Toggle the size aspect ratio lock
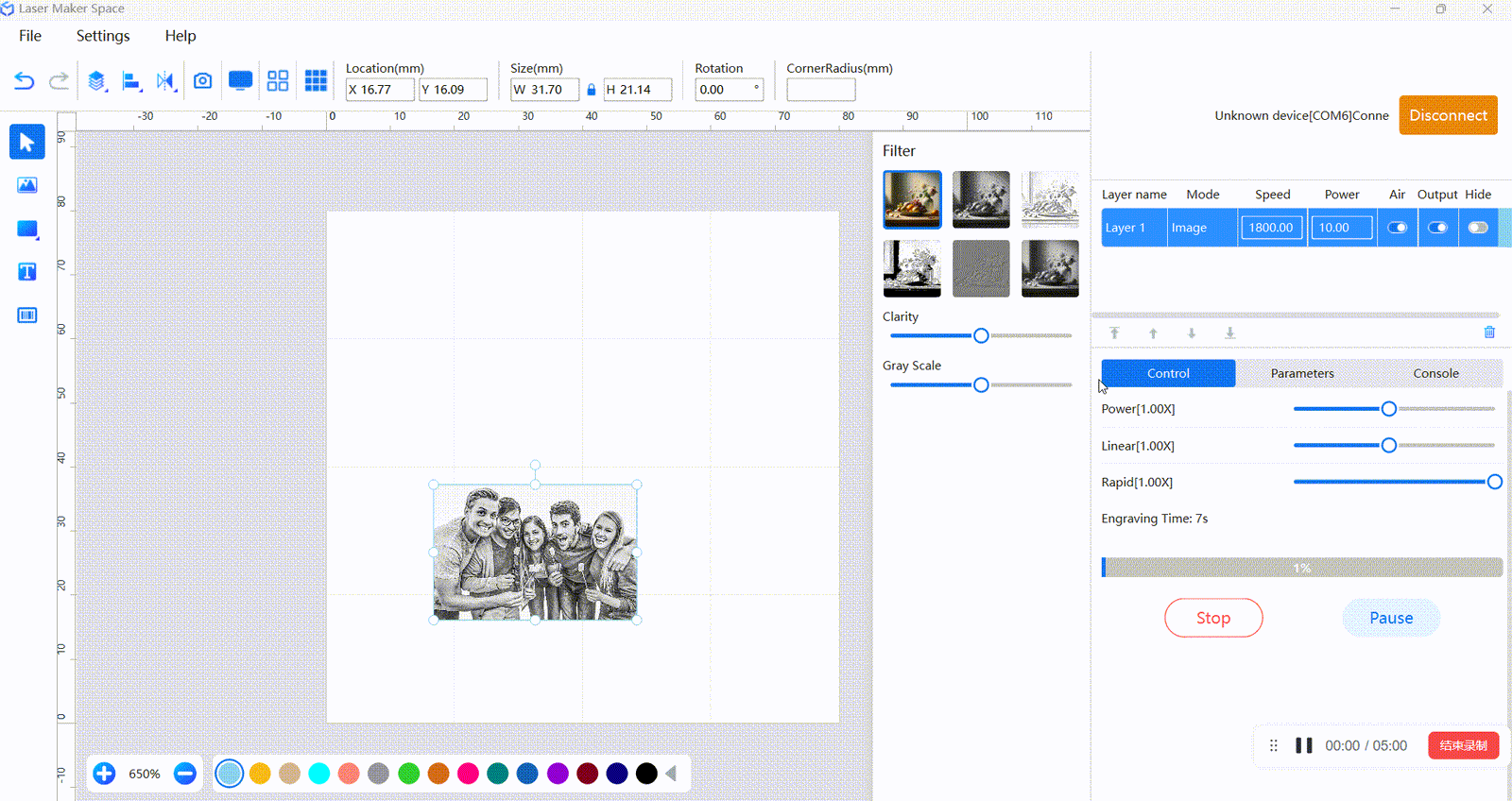 pos(592,90)
